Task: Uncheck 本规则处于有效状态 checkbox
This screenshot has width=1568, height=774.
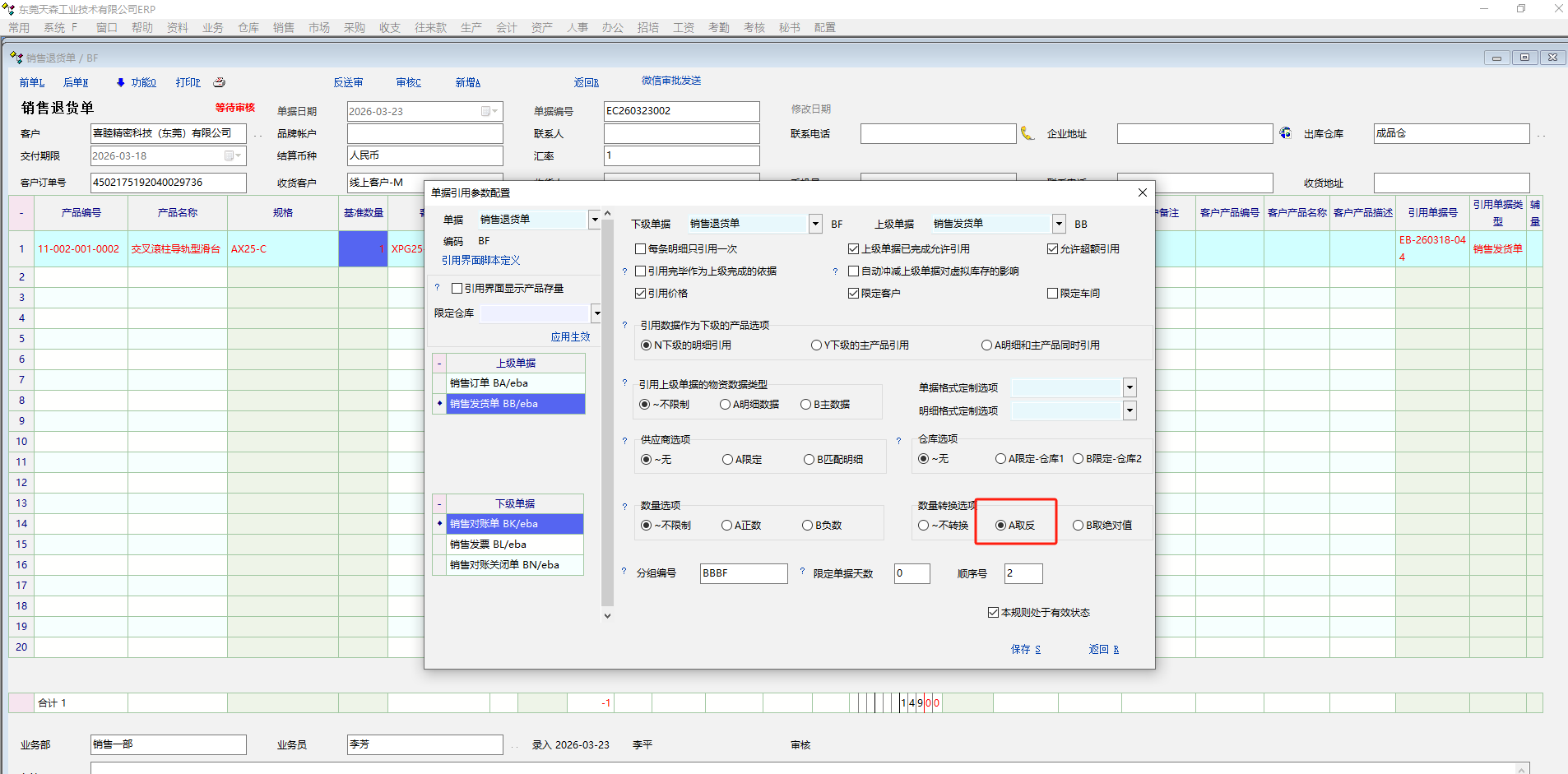Action: tap(993, 613)
